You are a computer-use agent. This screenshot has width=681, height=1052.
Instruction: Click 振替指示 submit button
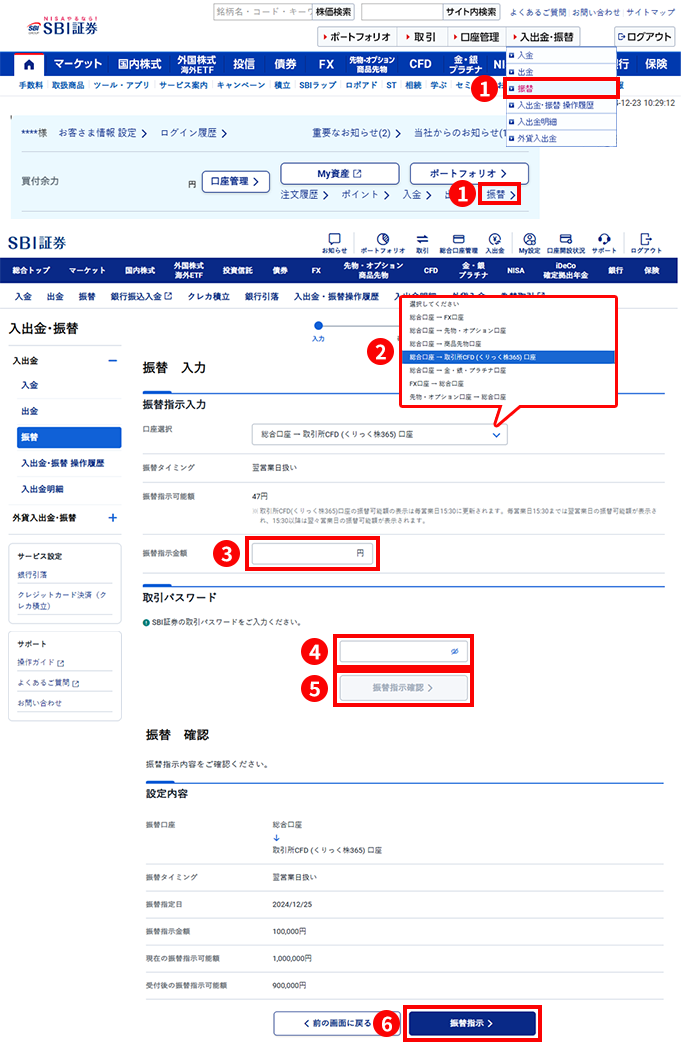pos(472,1023)
